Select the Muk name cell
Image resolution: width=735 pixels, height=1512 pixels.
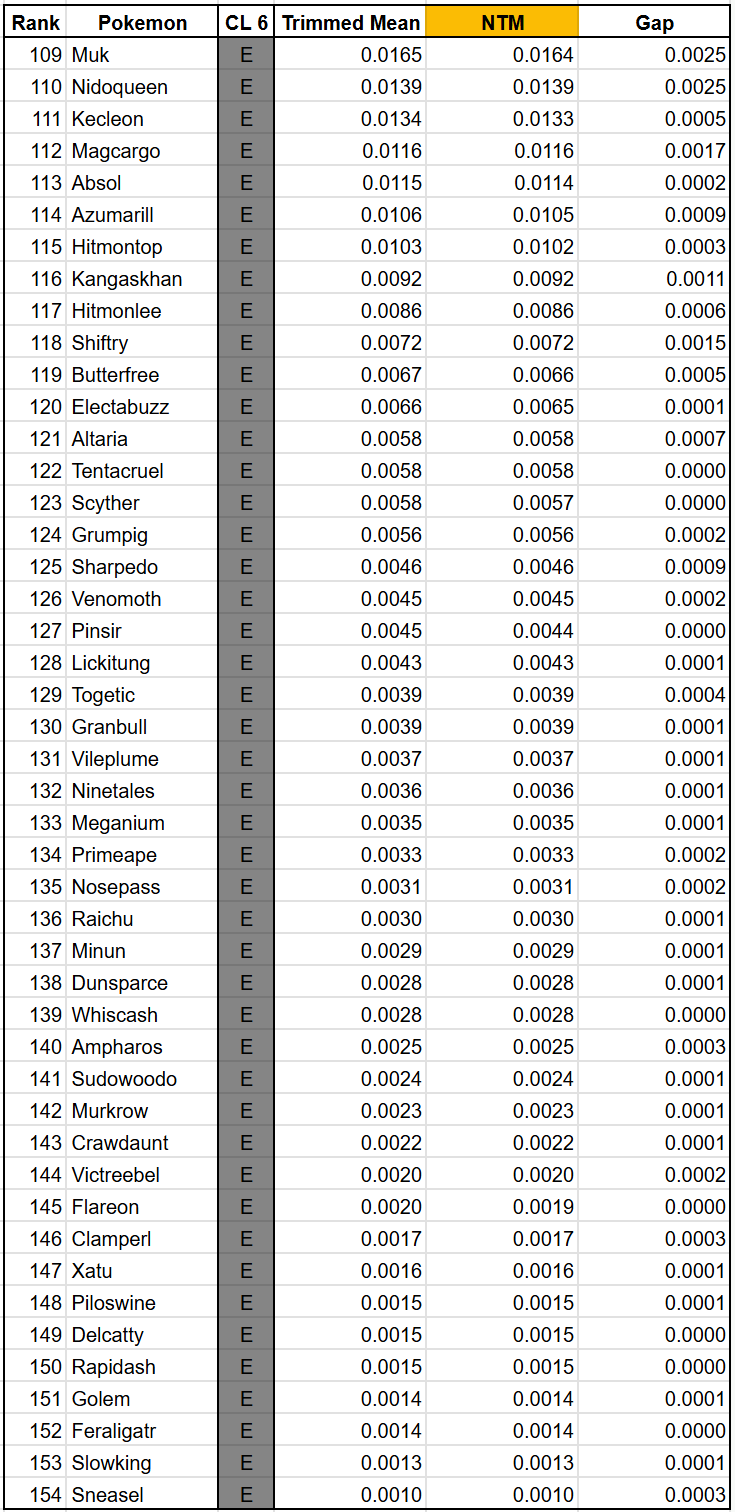click(142, 55)
